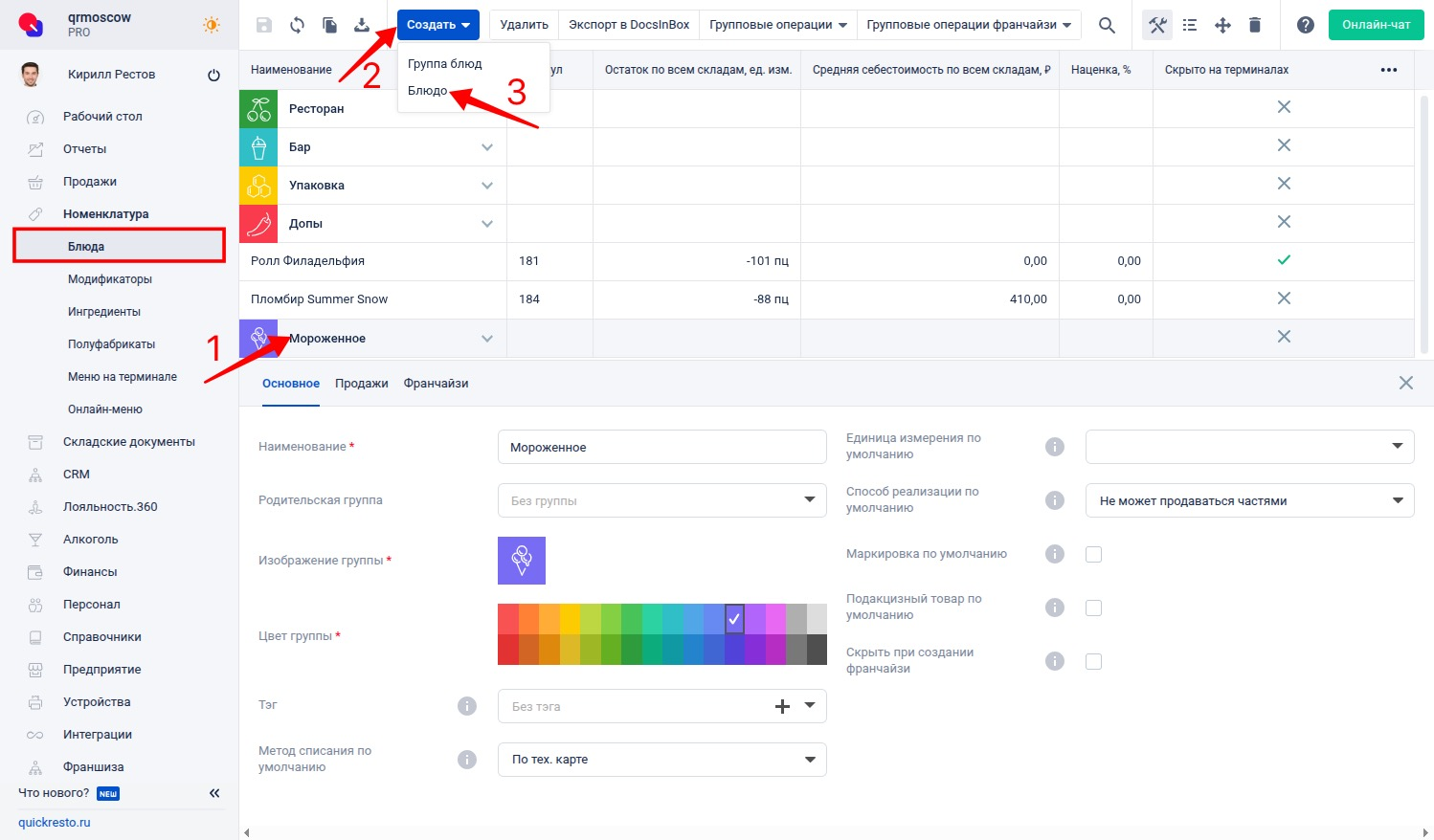
Task: Switch to the Продажи tab
Action: (362, 384)
